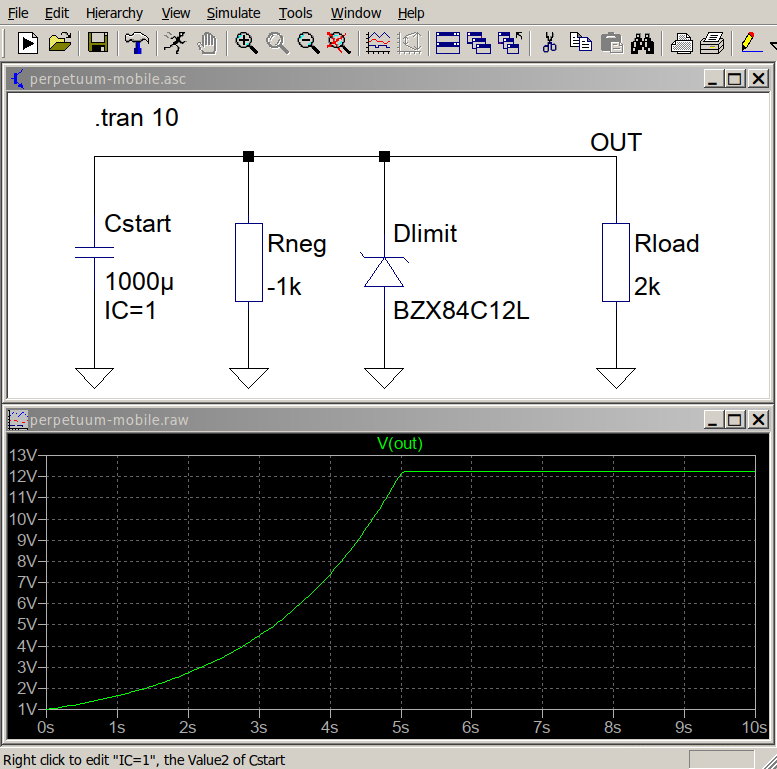Maximize the perpetuum-mobile.raw plot window
Screen dimensions: 777x769
734,420
